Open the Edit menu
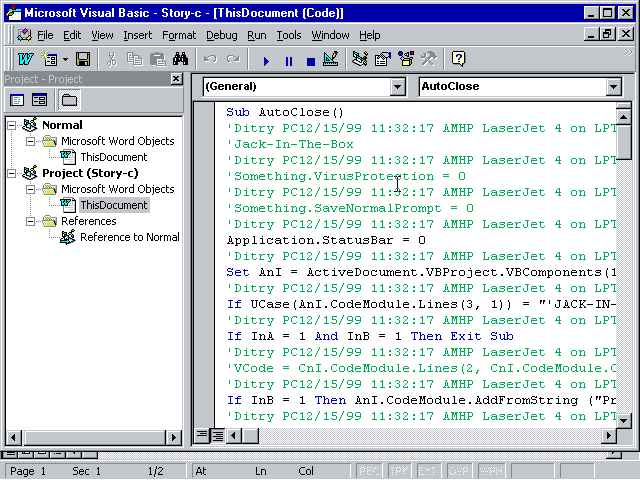The width and height of the screenshot is (640, 480). (72, 36)
